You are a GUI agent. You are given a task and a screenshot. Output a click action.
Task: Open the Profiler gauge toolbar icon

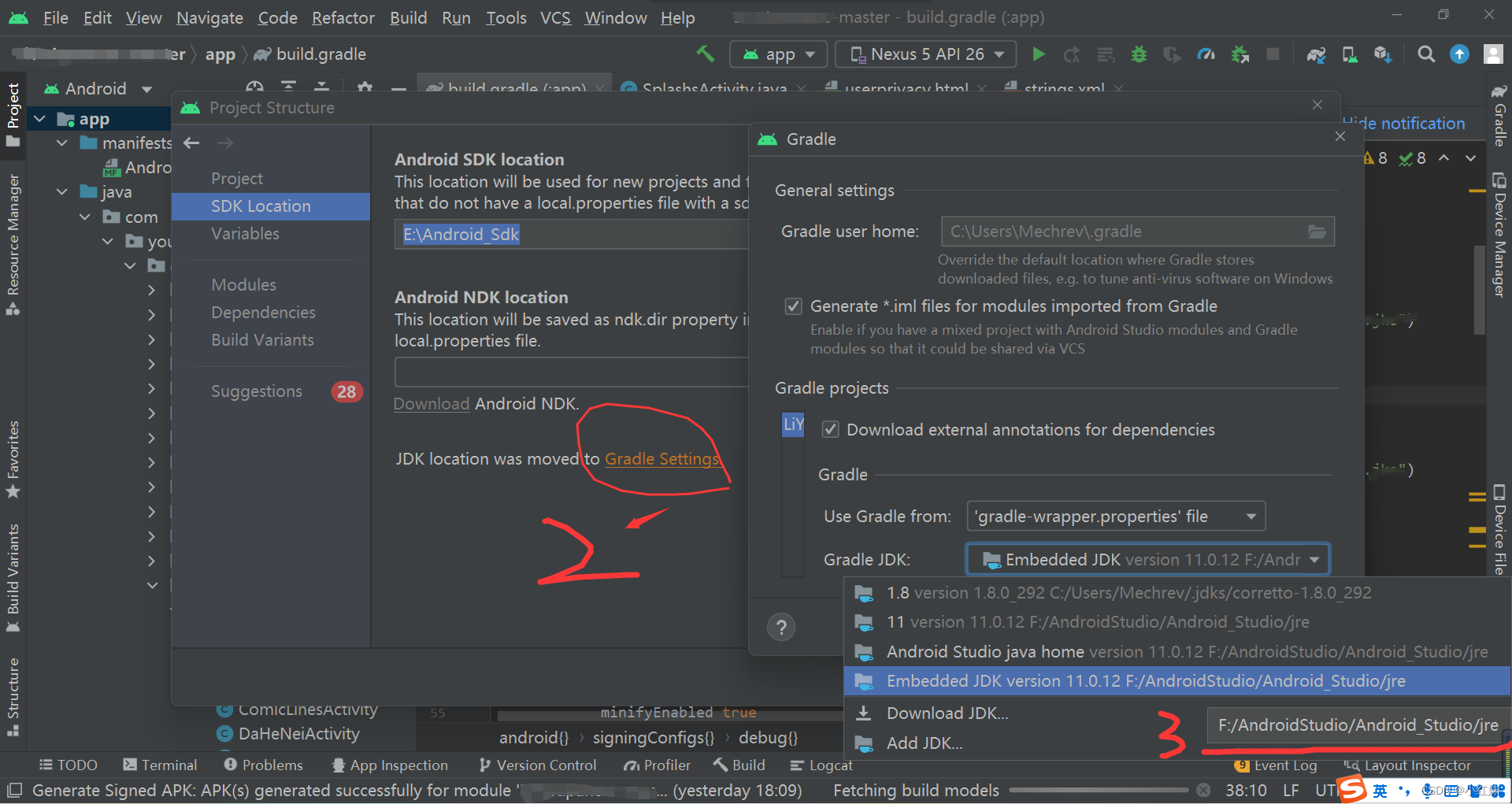[x=1206, y=54]
